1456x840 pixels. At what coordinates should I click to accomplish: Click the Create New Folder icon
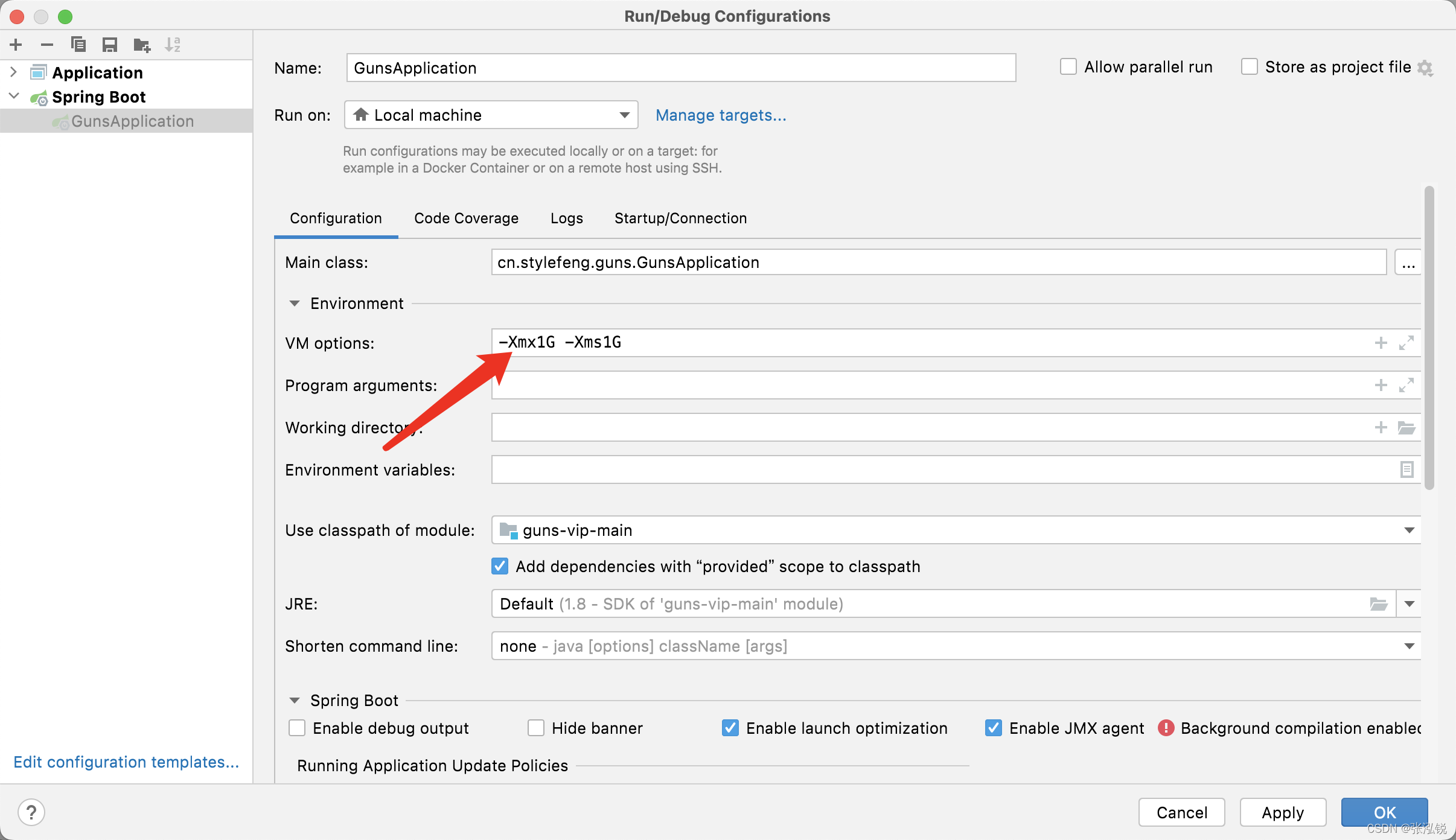142,45
